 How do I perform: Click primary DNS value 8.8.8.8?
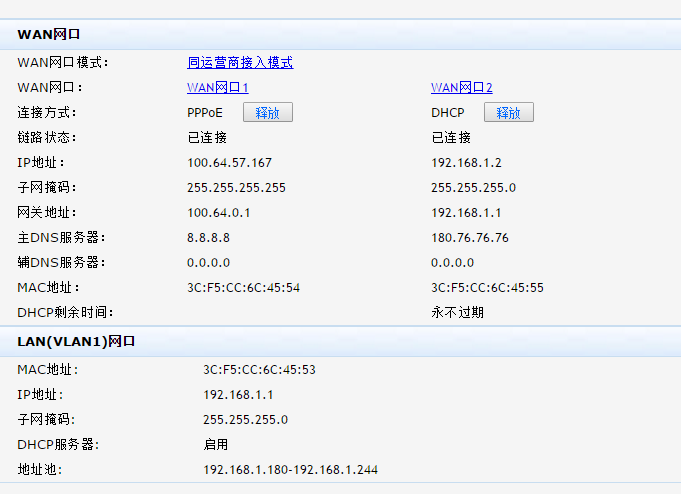point(208,238)
